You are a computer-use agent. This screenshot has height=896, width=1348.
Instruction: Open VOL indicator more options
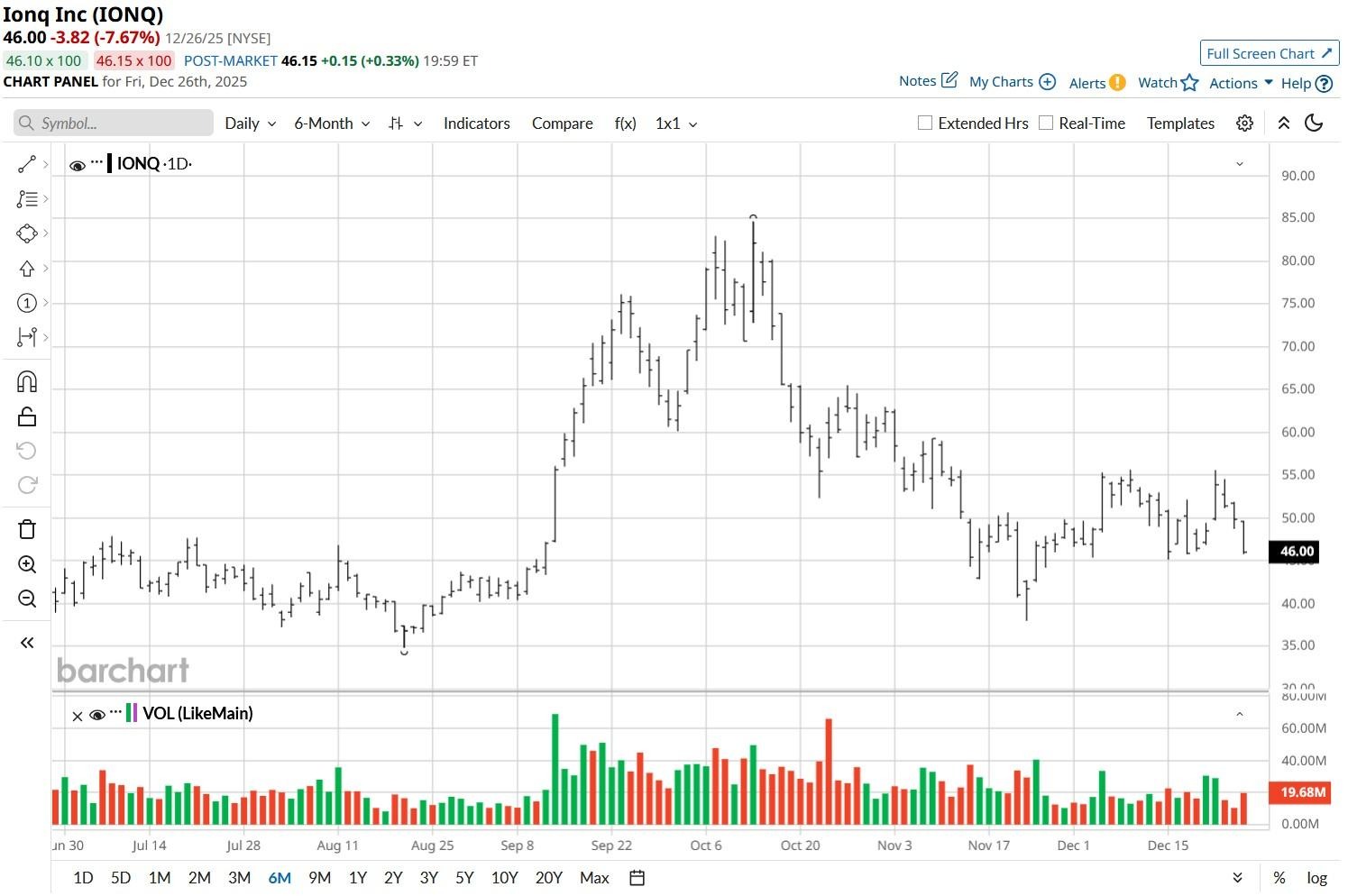click(115, 712)
